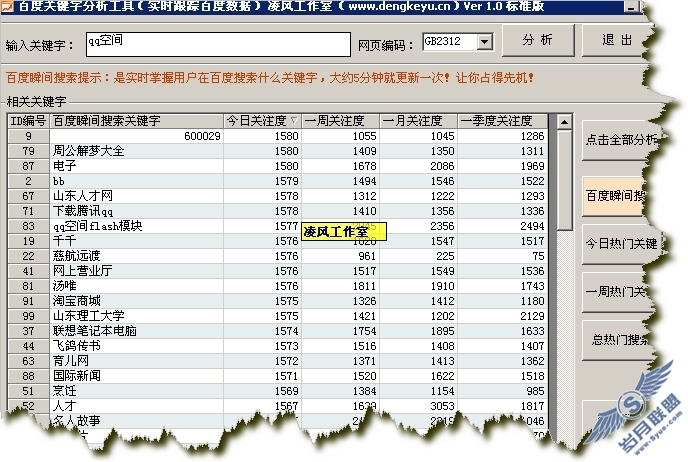Sort by 今日关注度 column header
The height and width of the screenshot is (462, 688).
coord(262,121)
